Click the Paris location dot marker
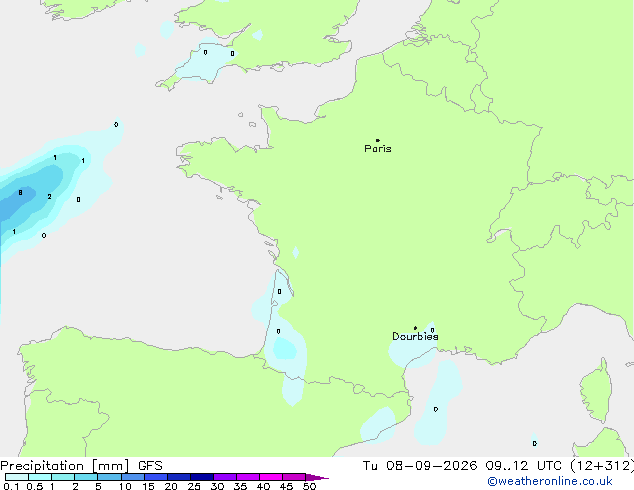Screen dimensions: 634x490 click(x=378, y=140)
